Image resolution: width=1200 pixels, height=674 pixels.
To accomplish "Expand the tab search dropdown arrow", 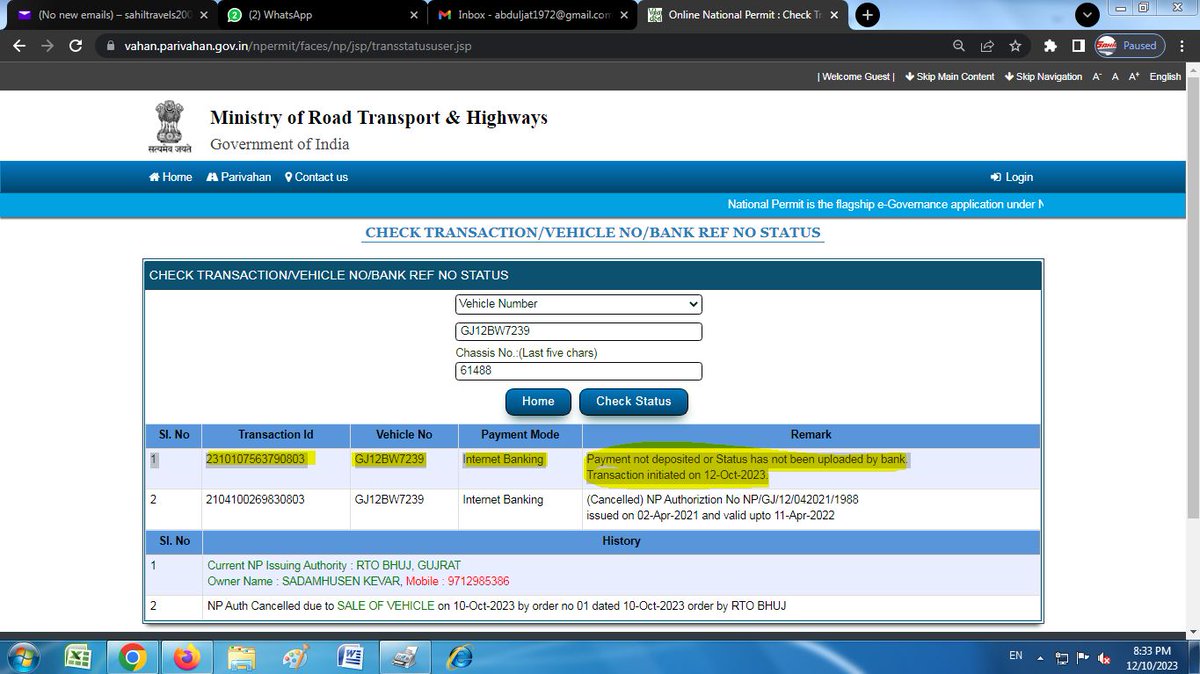I will (x=1089, y=15).
